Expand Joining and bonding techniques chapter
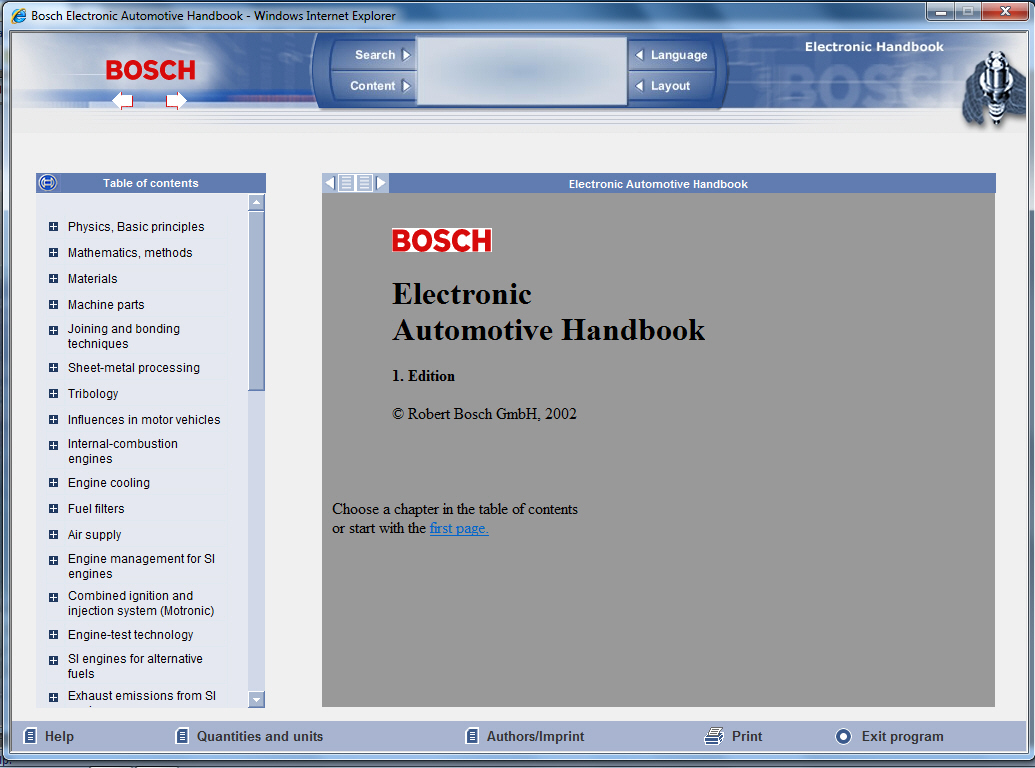The height and width of the screenshot is (768, 1035). 53,330
